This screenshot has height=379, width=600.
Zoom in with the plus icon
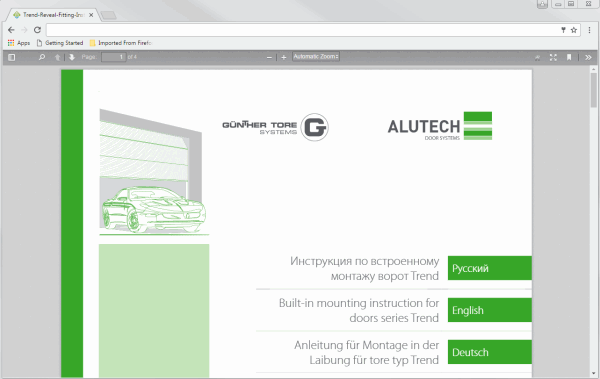tap(284, 57)
